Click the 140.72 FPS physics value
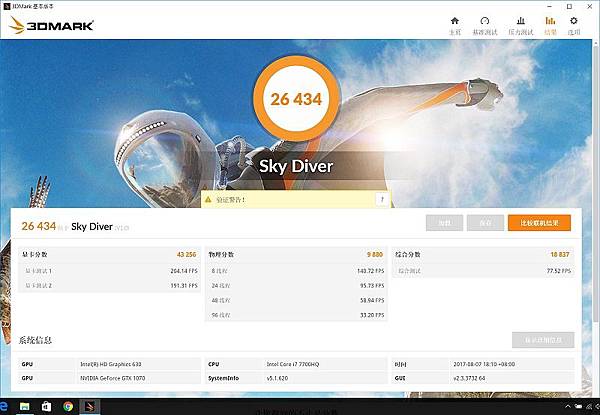Viewport: 600px width, 415px height. pos(370,271)
